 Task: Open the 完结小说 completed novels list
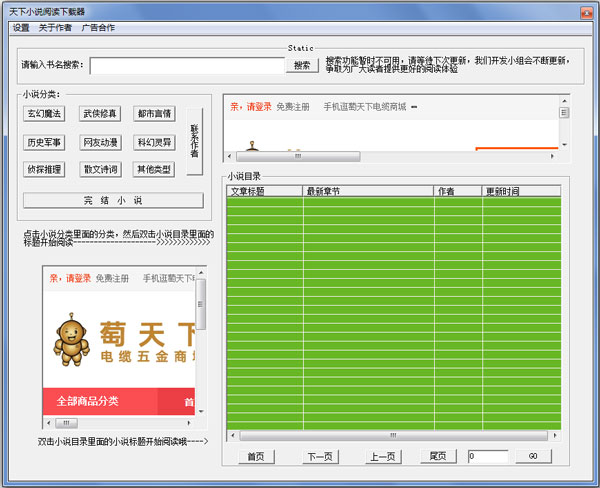pos(113,201)
